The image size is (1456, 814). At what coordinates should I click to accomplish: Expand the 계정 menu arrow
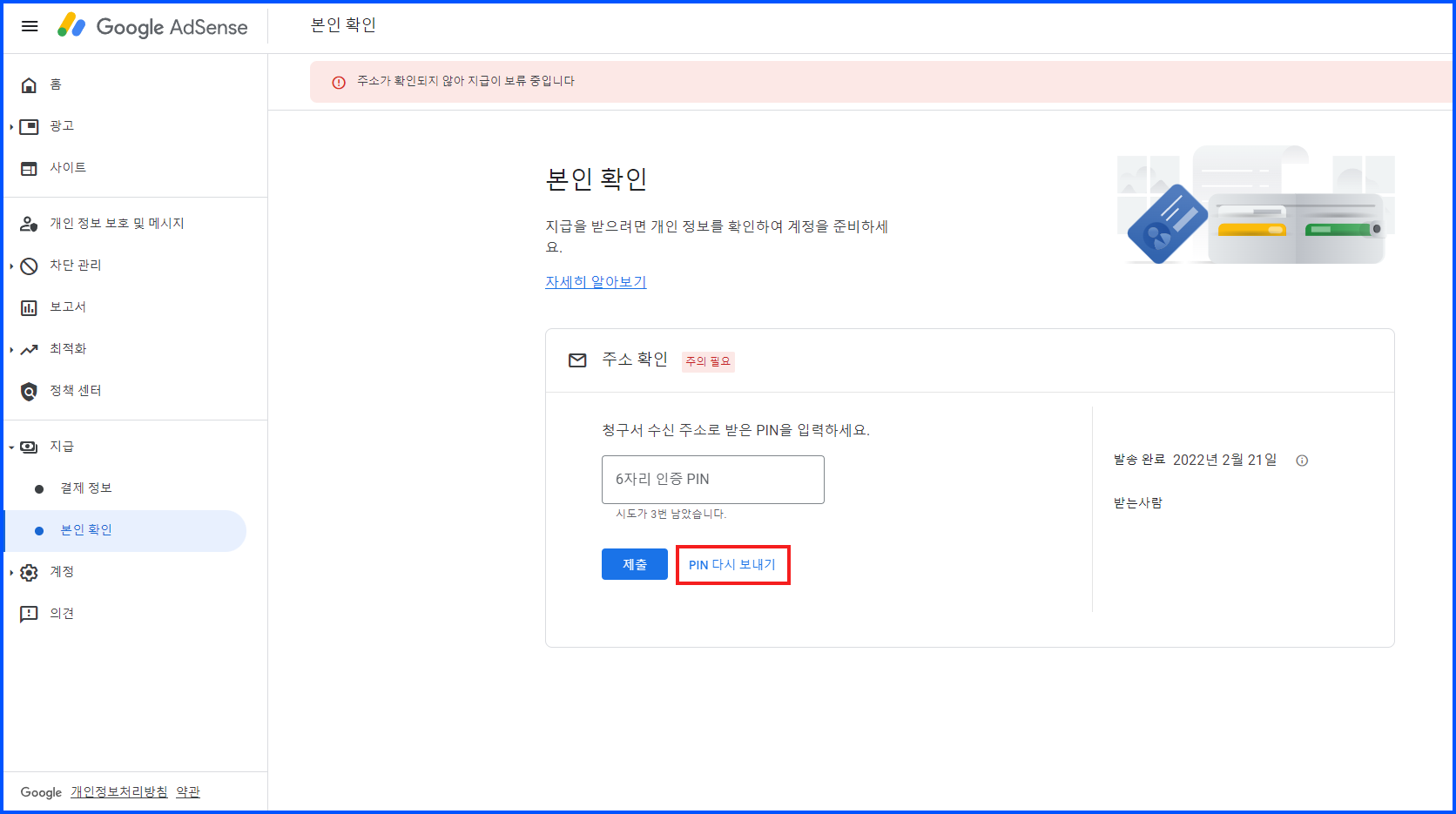point(11,573)
